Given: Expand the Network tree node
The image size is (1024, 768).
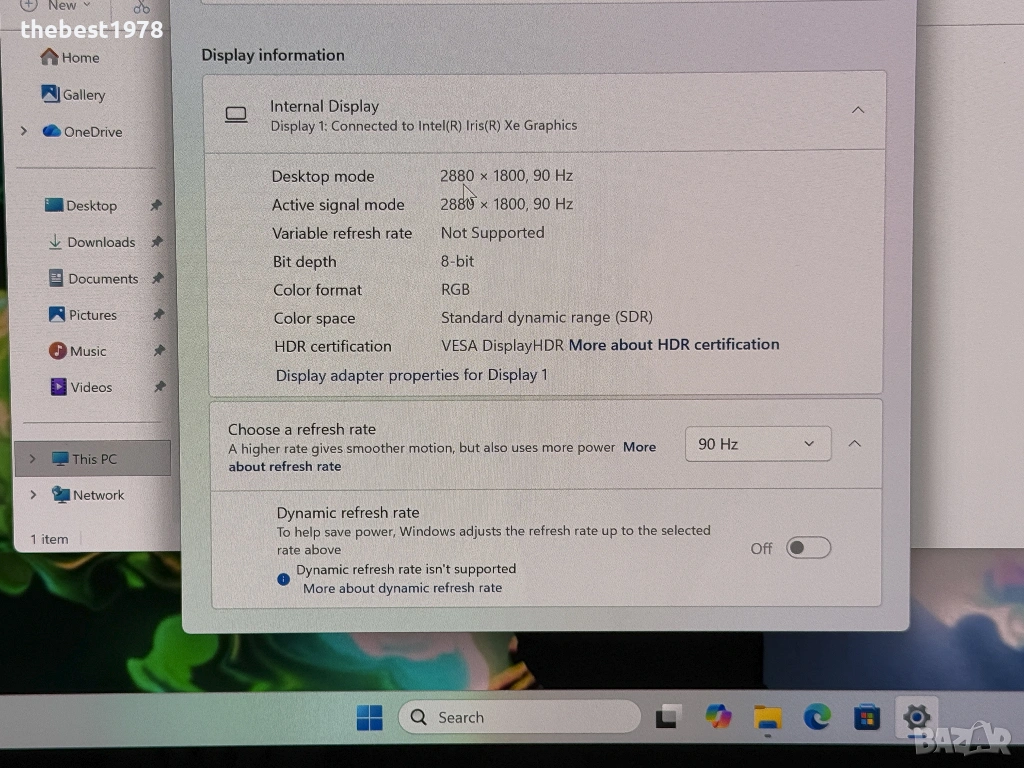Looking at the screenshot, I should [x=32, y=495].
